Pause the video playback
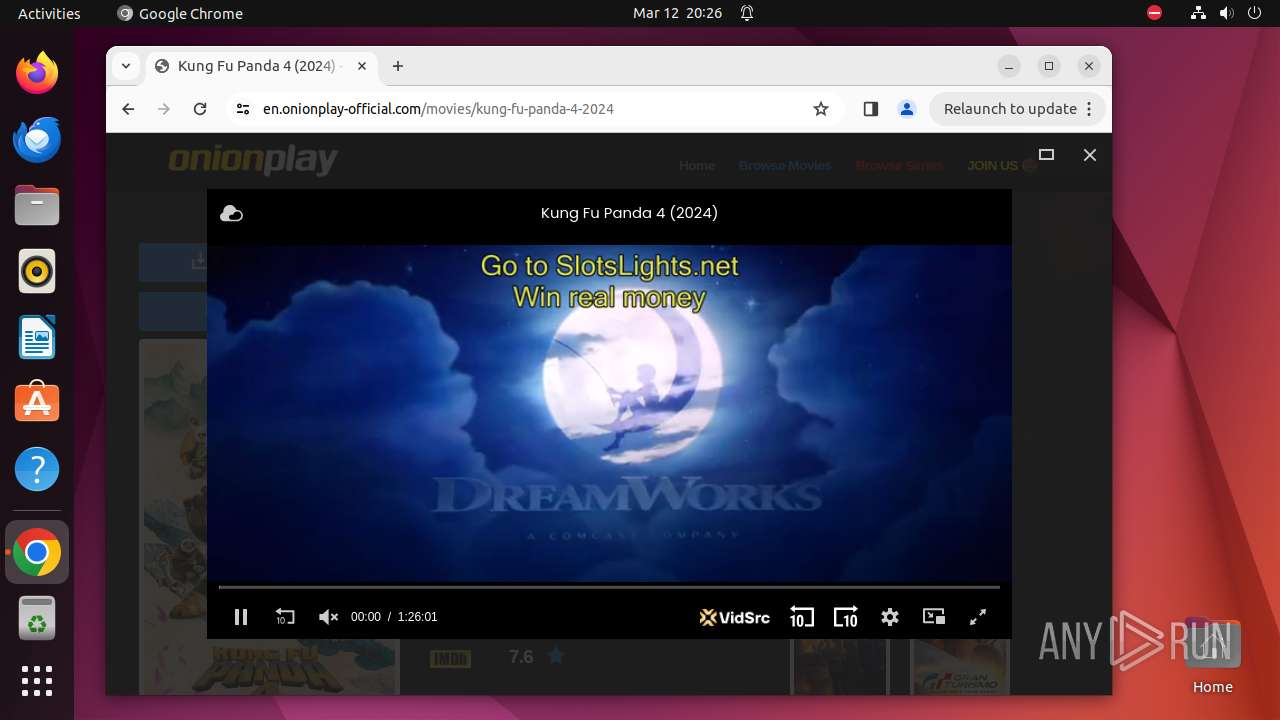The width and height of the screenshot is (1280, 720). click(241, 617)
